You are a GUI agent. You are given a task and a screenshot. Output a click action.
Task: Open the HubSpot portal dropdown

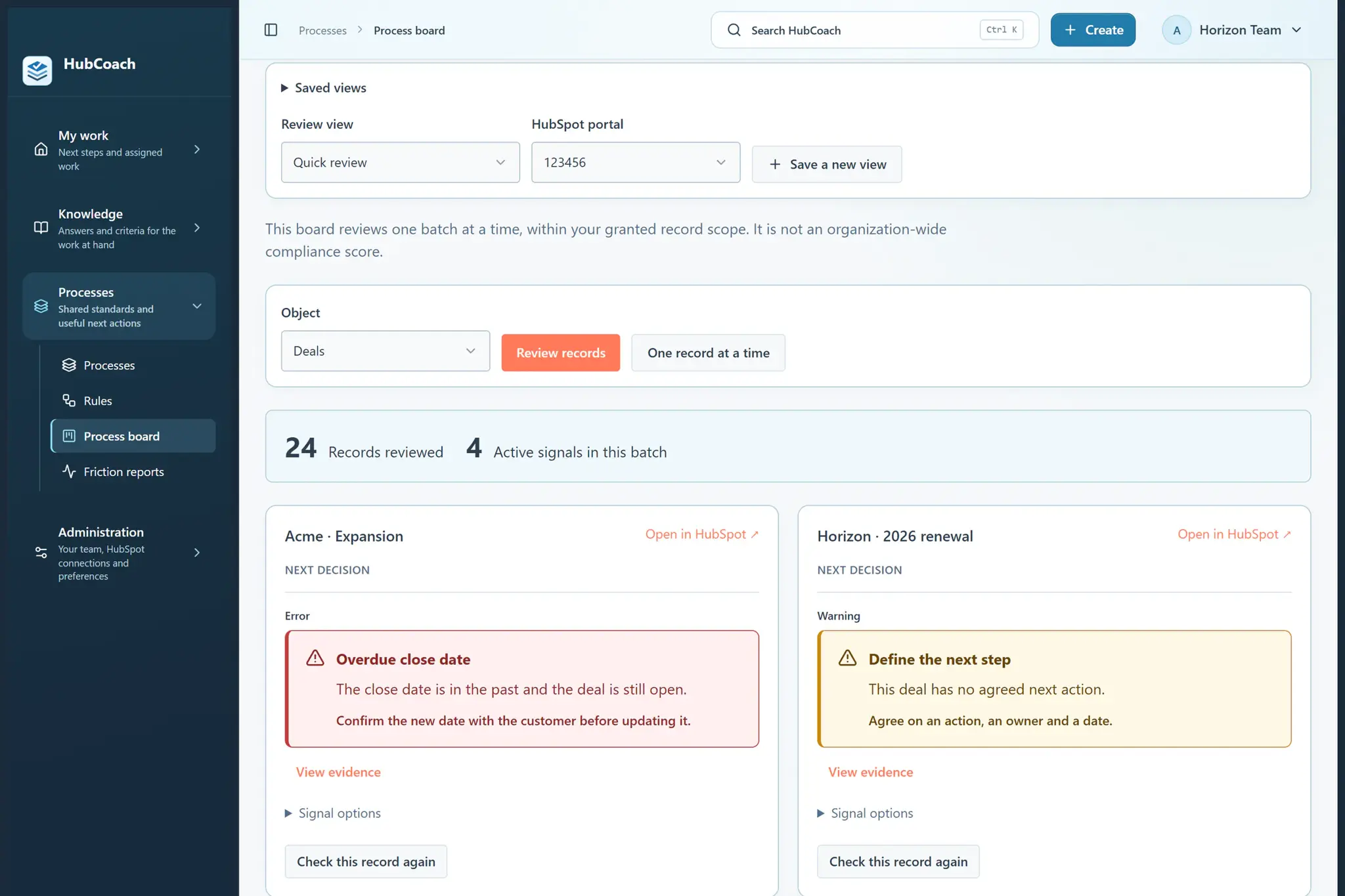pyautogui.click(x=636, y=162)
